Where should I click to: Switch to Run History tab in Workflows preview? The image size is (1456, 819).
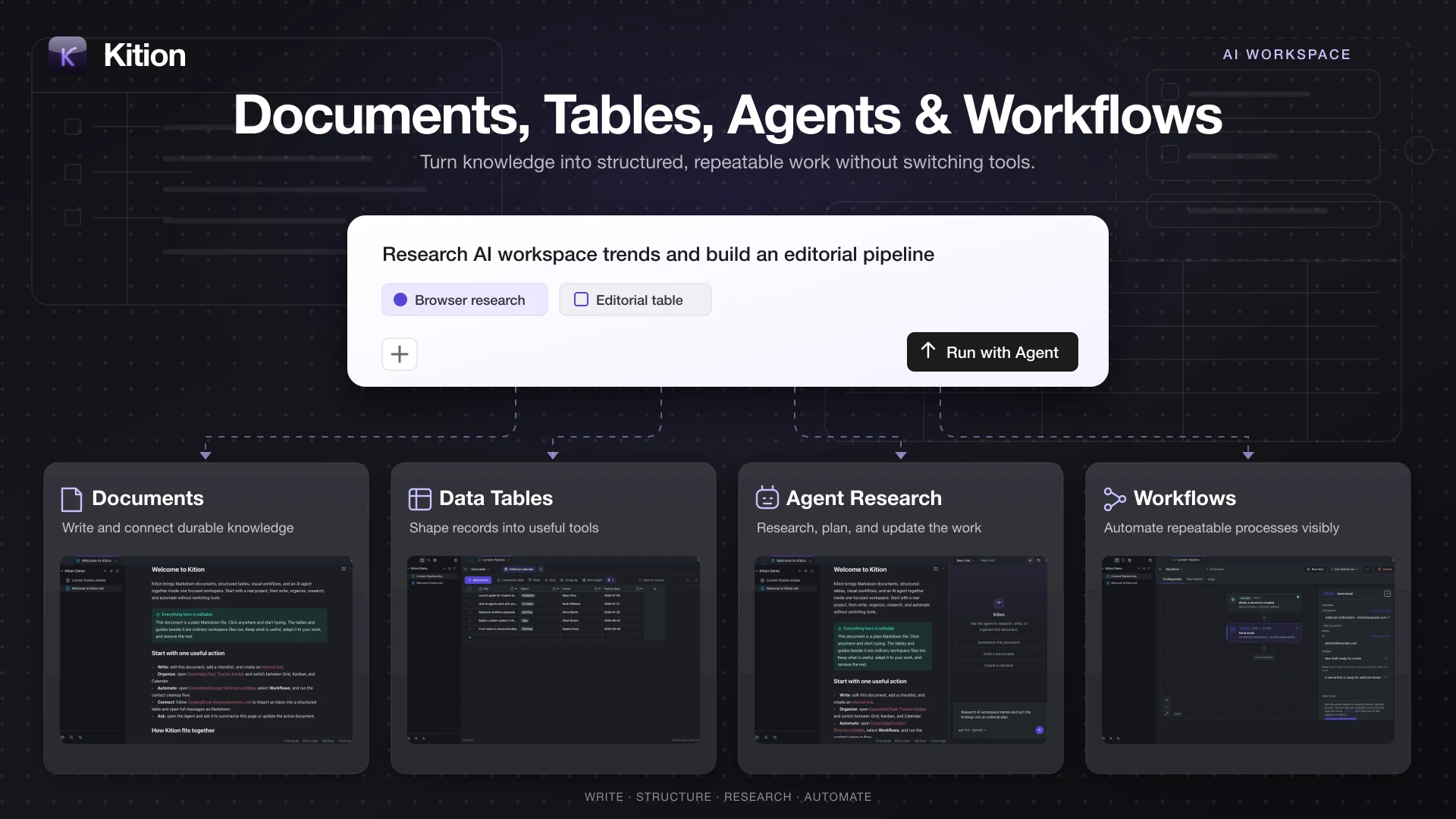coord(1194,579)
